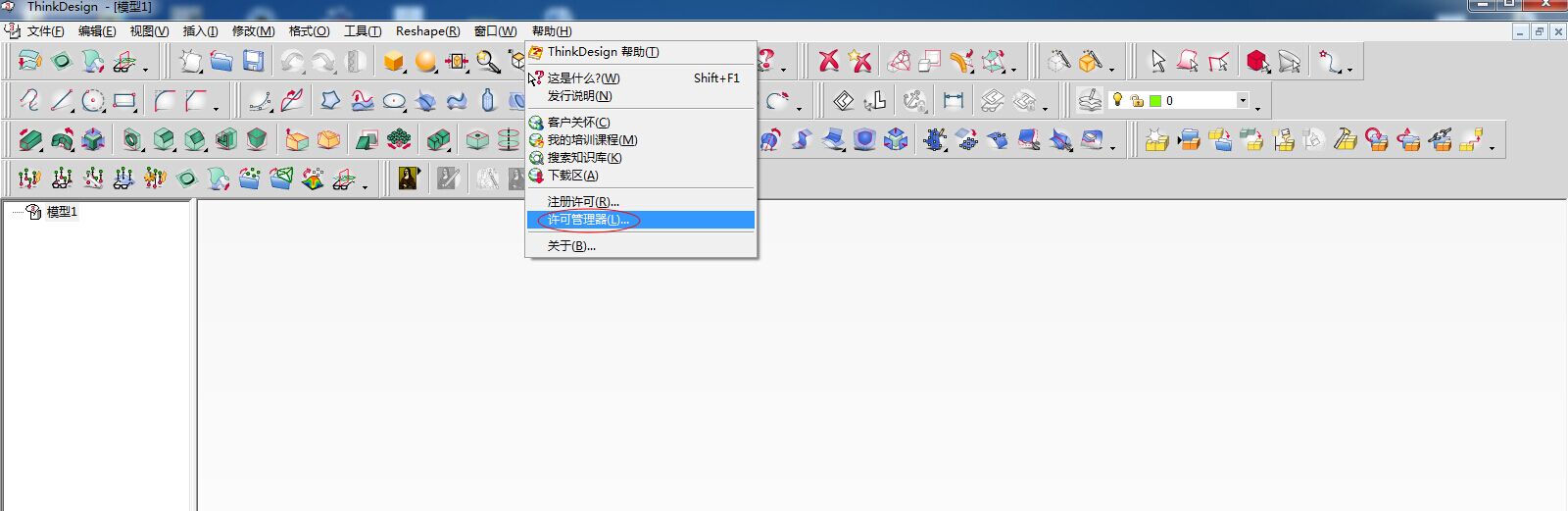1568x511 pixels.
Task: Open 搜索知识库(K) link entry
Action: [x=584, y=158]
